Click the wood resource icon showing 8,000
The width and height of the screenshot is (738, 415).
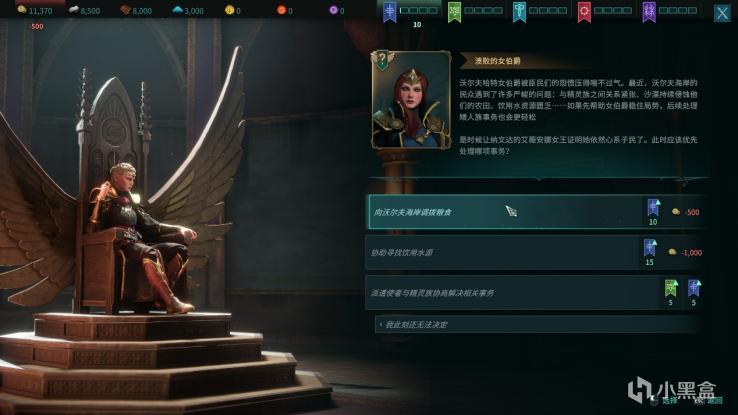[125, 10]
